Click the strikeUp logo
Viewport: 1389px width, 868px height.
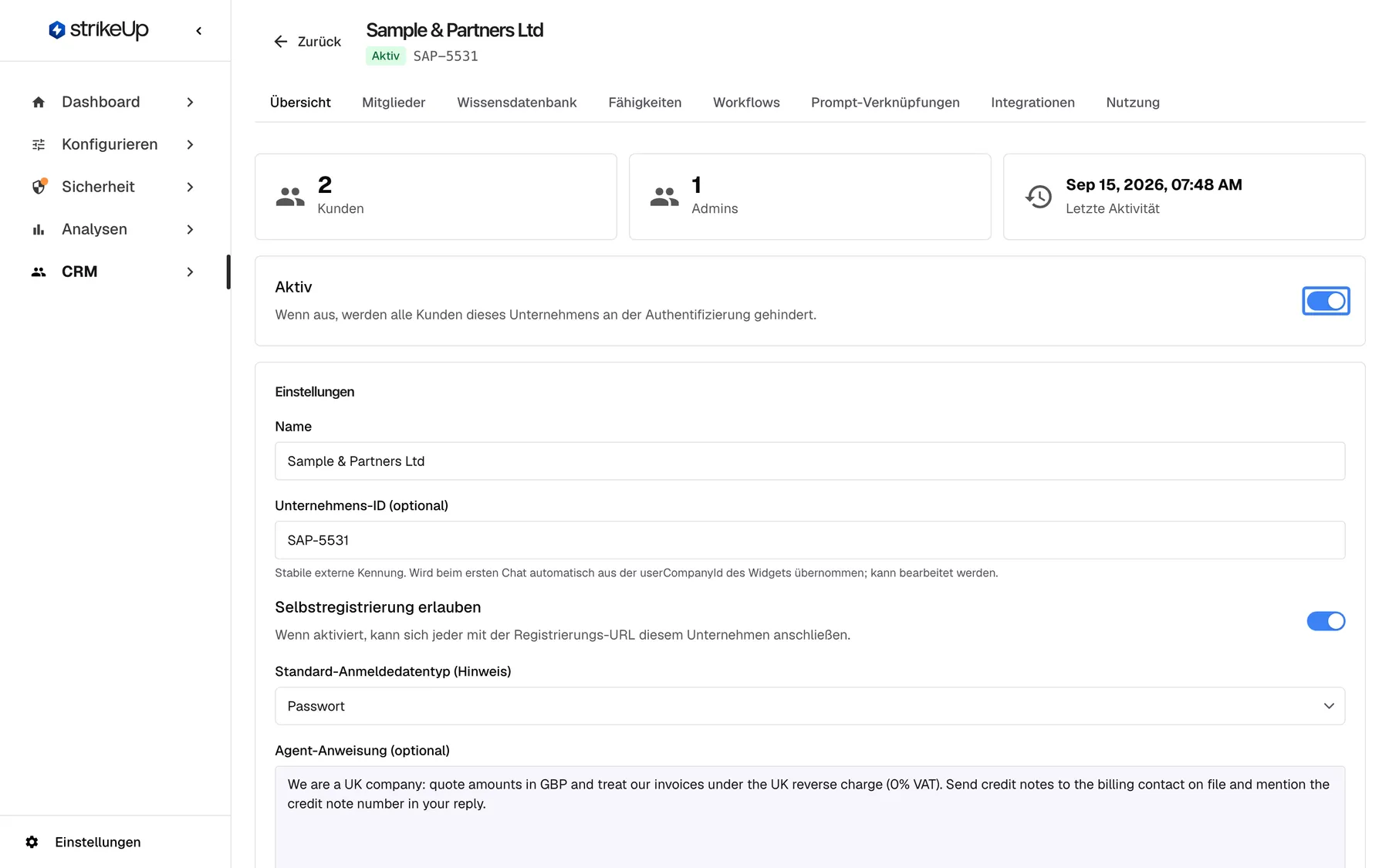[98, 30]
